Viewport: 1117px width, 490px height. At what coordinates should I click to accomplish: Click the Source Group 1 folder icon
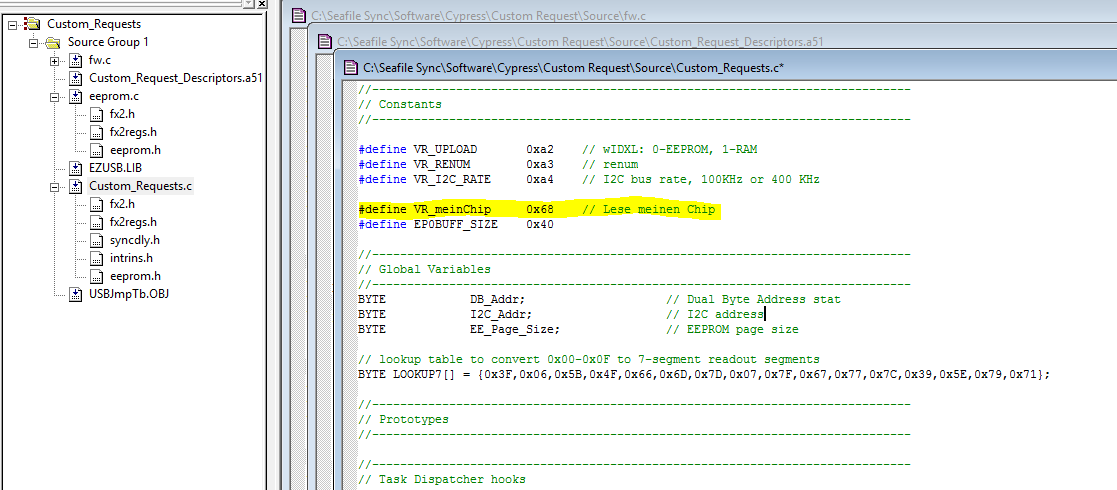52,42
